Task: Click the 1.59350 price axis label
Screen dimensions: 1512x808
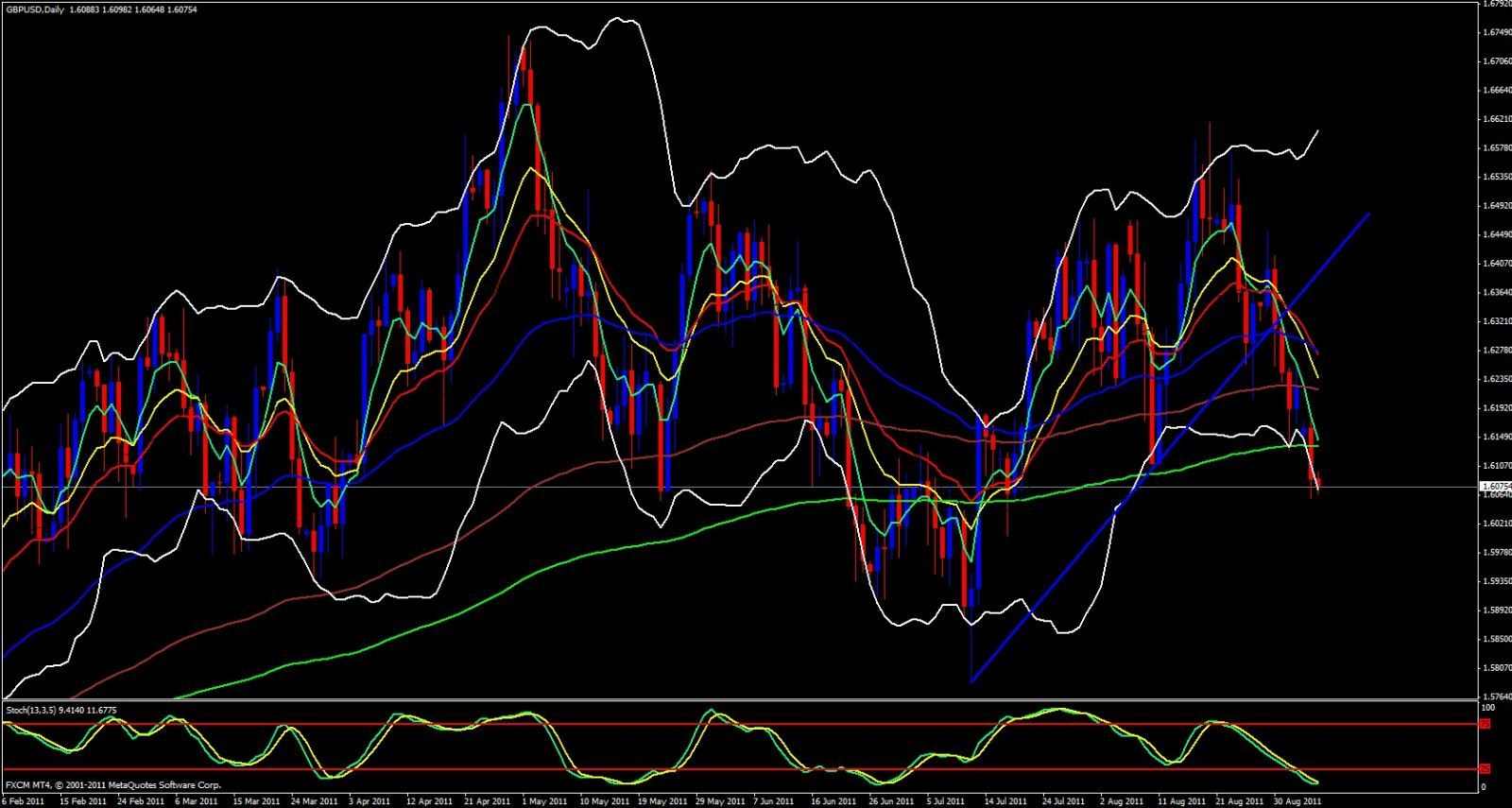Action: click(1496, 581)
